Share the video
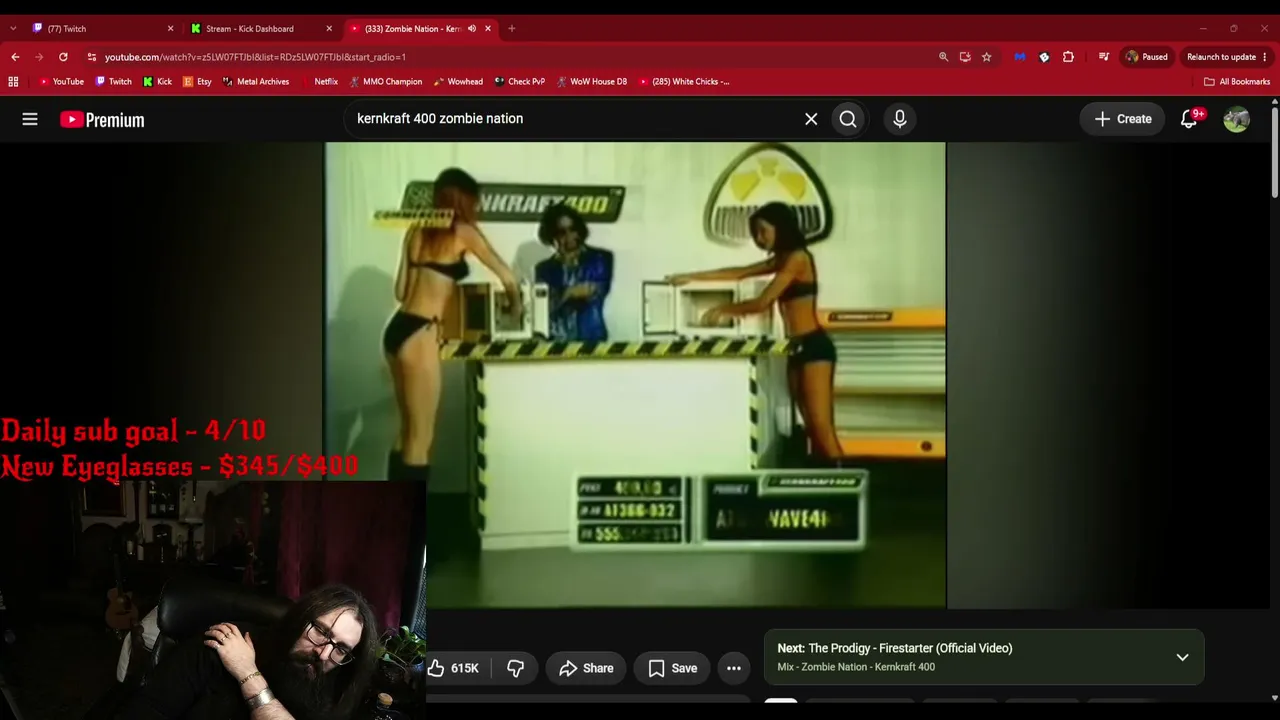The height and width of the screenshot is (720, 1280). (586, 668)
